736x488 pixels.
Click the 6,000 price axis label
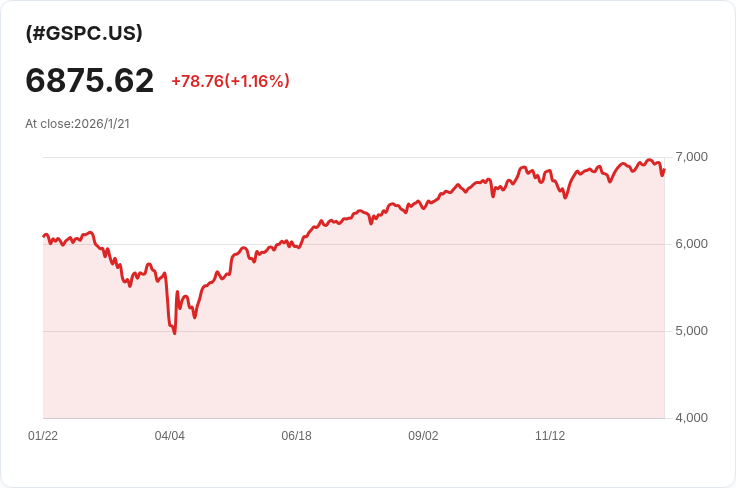click(x=691, y=244)
